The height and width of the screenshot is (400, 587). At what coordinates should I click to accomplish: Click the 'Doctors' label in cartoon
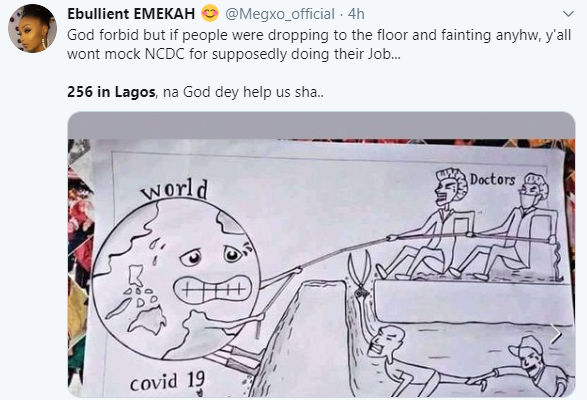tap(493, 179)
